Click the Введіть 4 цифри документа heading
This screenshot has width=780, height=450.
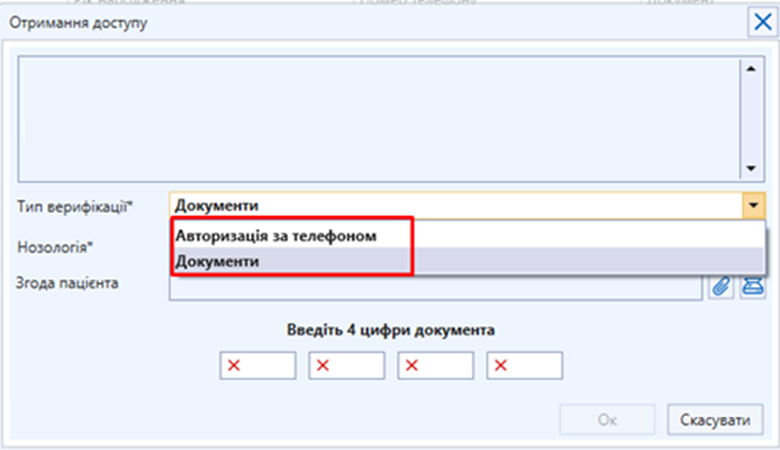pyautogui.click(x=390, y=329)
